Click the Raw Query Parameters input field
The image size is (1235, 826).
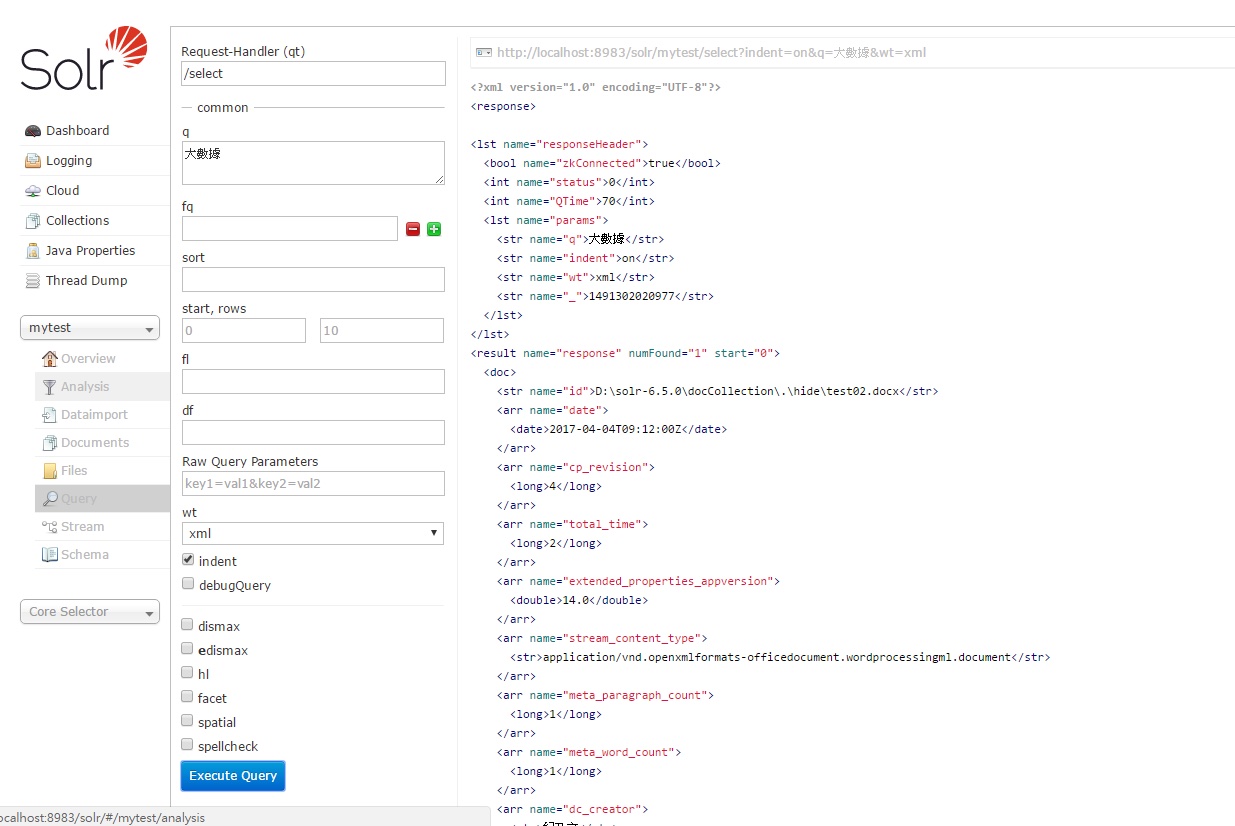click(312, 484)
